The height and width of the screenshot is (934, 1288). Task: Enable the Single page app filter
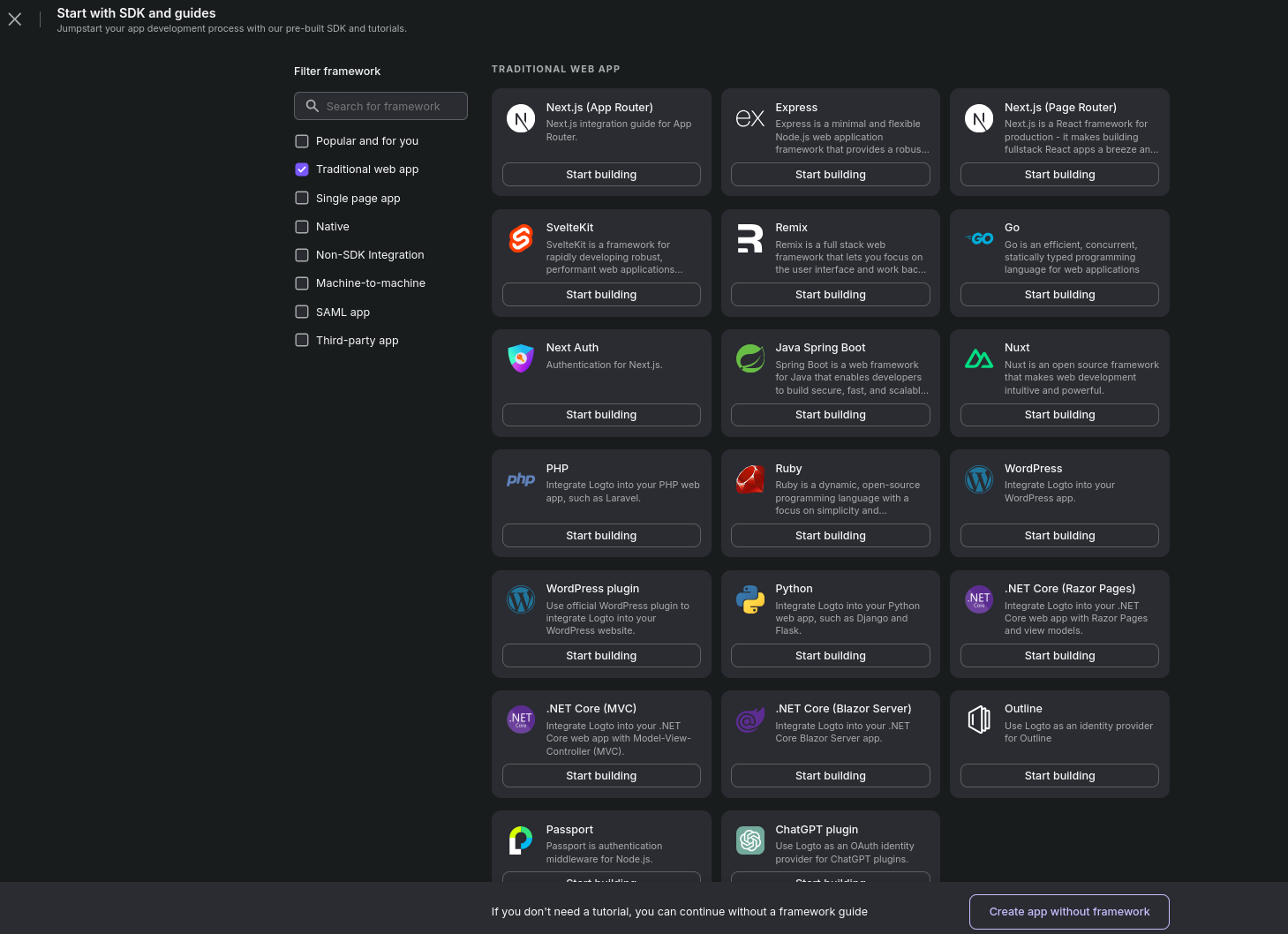pos(302,199)
